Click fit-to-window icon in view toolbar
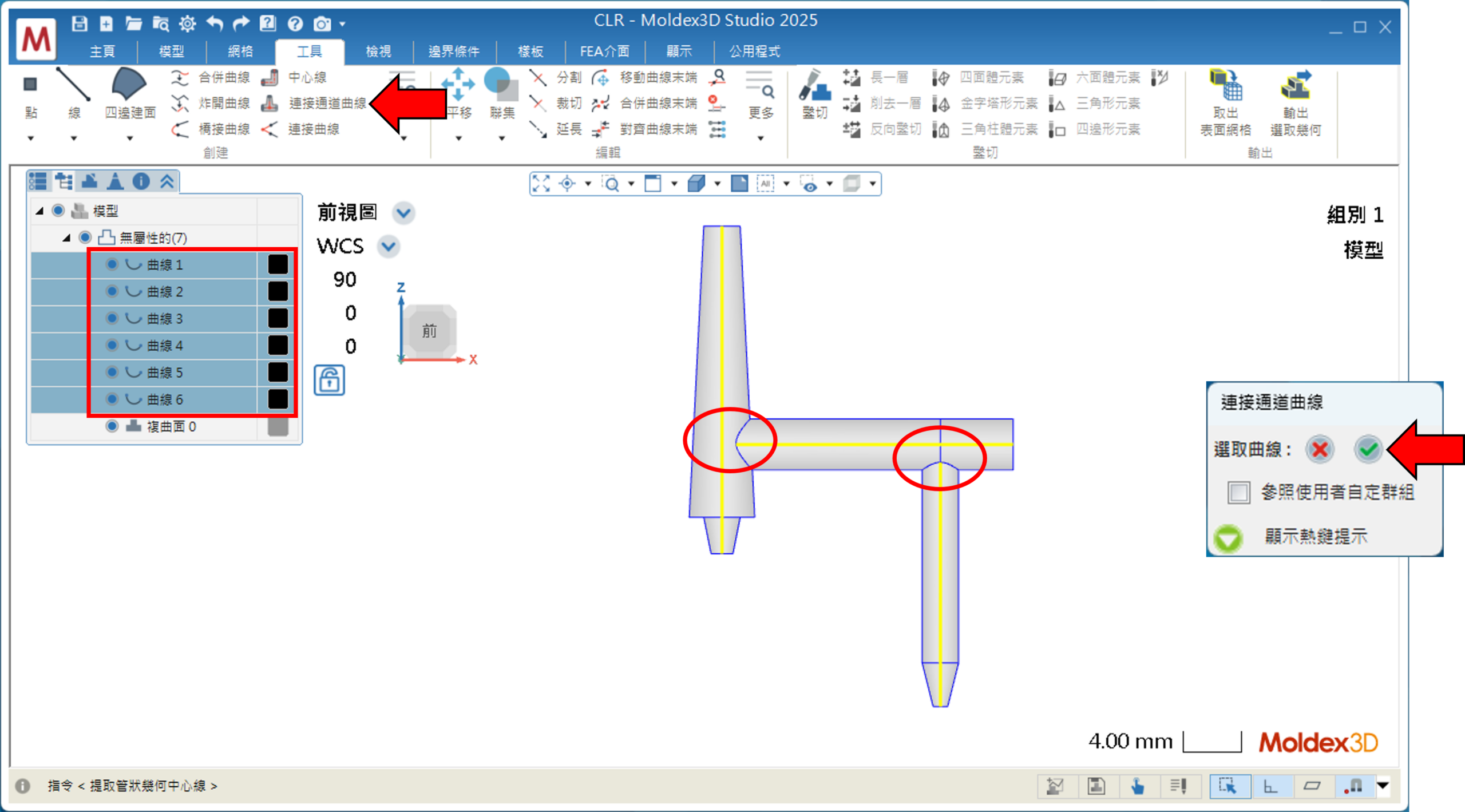The height and width of the screenshot is (812, 1465). (x=541, y=184)
